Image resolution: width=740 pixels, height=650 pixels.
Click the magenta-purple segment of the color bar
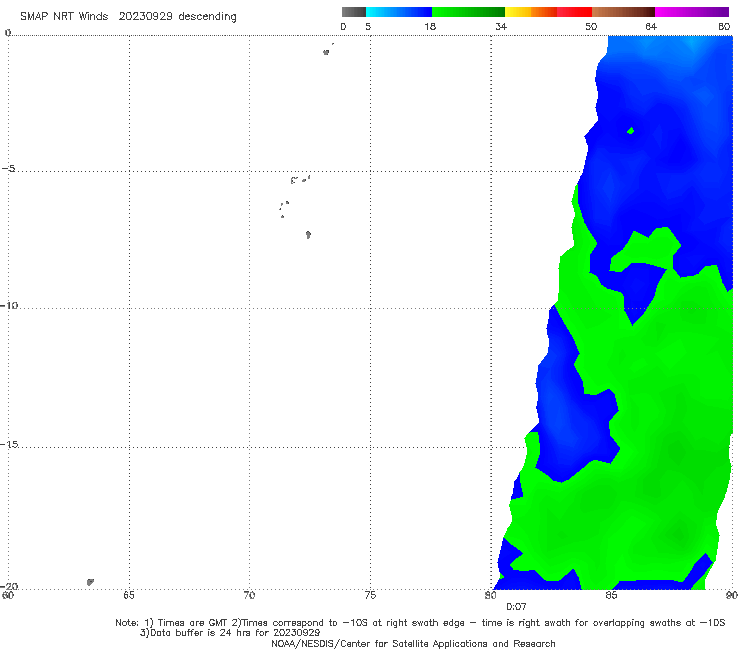pos(692,12)
